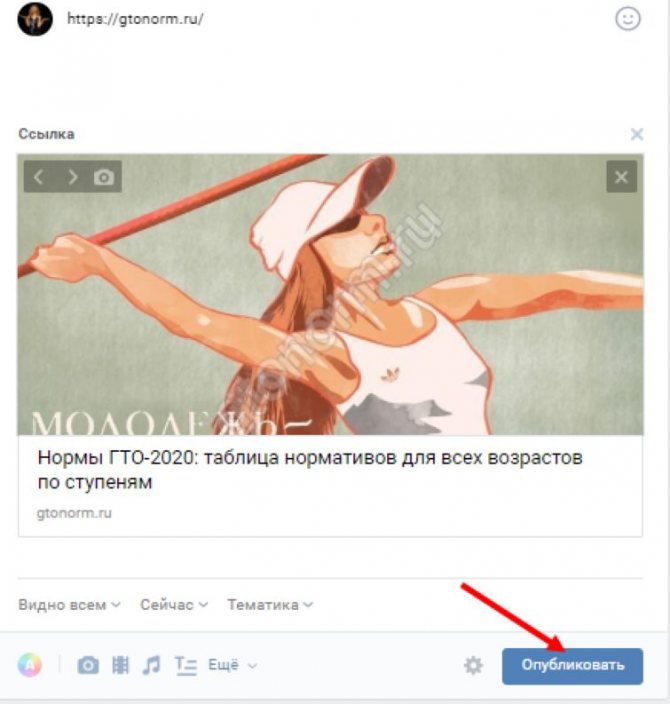Open the emoji picker smiley icon
Viewport: 670px width, 704px height.
click(x=627, y=19)
